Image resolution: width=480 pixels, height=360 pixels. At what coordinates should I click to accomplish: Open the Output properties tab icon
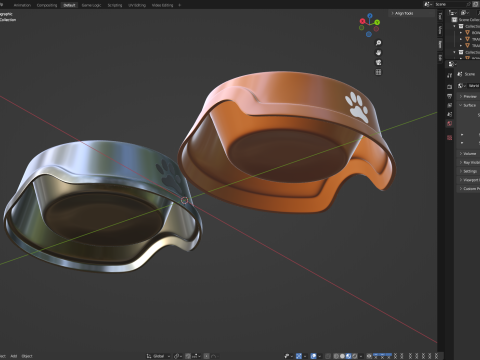(x=450, y=96)
